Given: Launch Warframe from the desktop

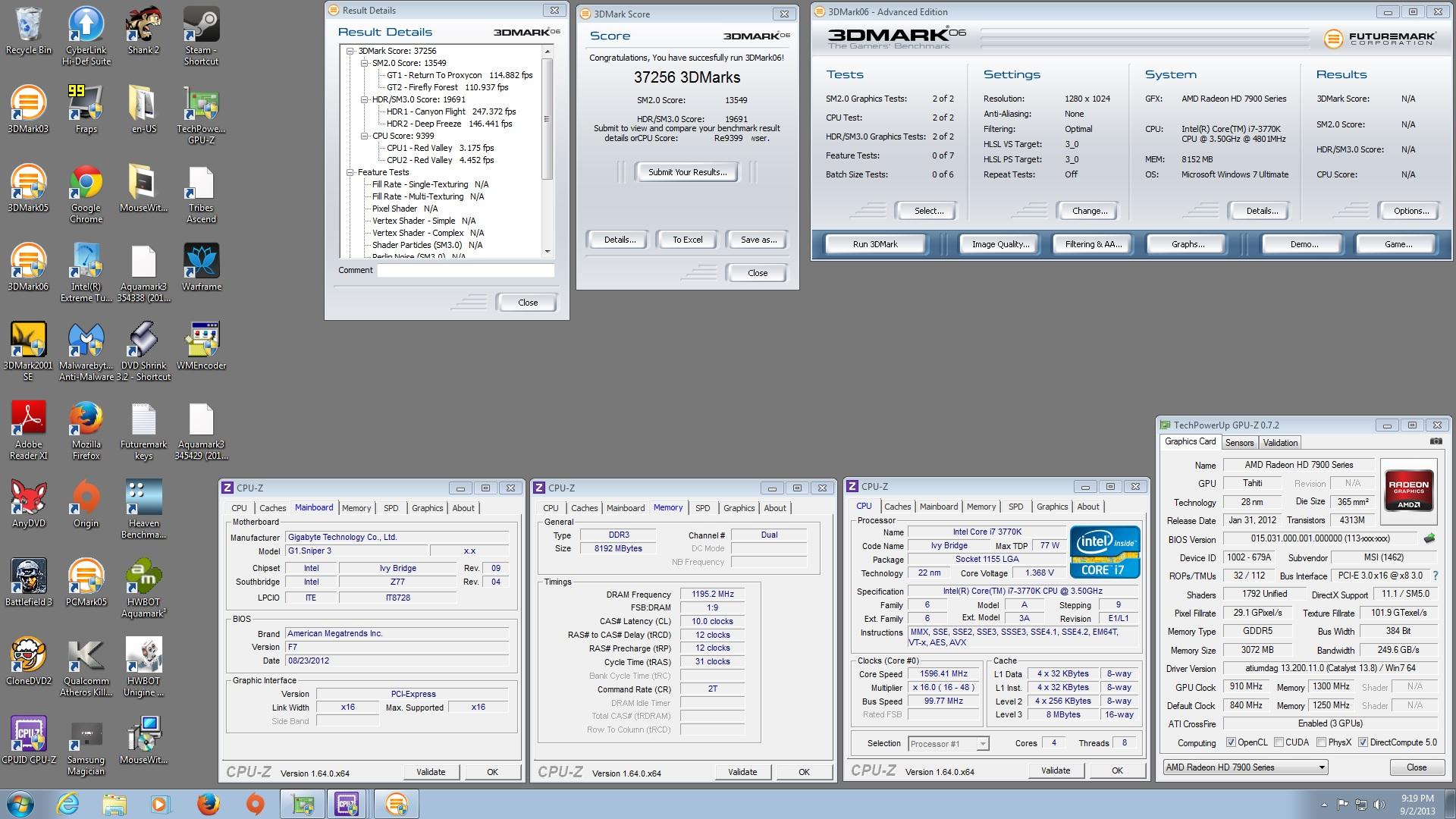Looking at the screenshot, I should (x=201, y=267).
